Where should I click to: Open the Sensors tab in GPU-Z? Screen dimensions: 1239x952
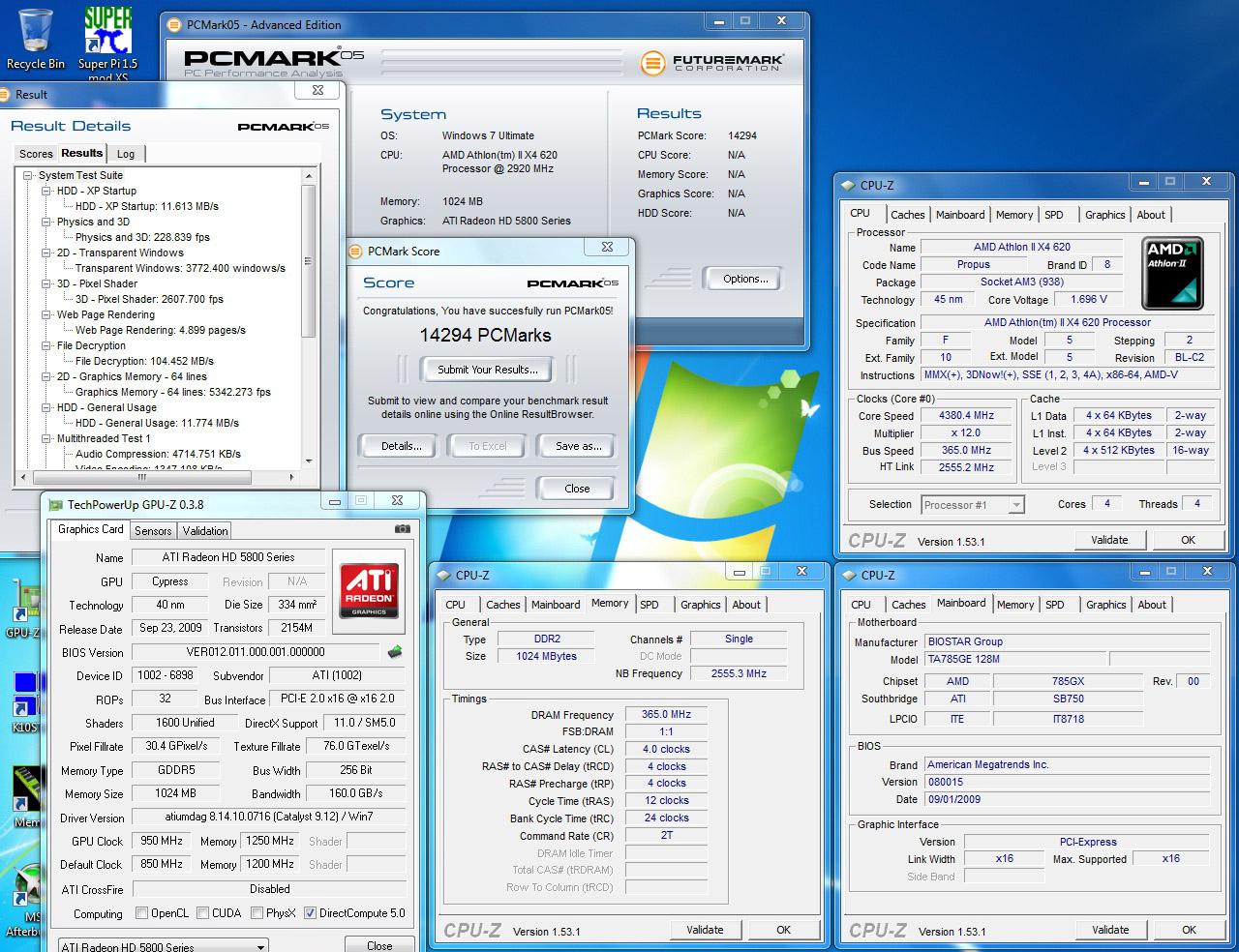[x=153, y=530]
